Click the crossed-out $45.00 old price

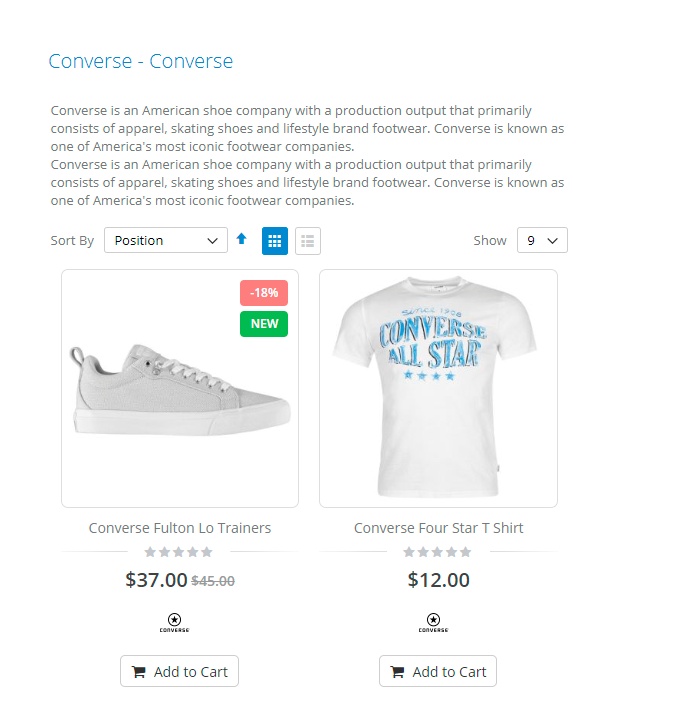coord(213,581)
